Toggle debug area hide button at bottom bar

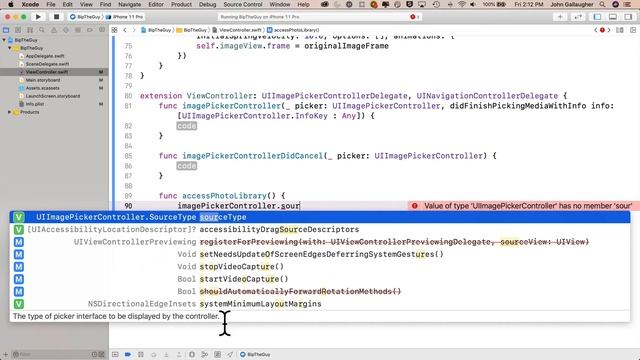click(x=115, y=354)
